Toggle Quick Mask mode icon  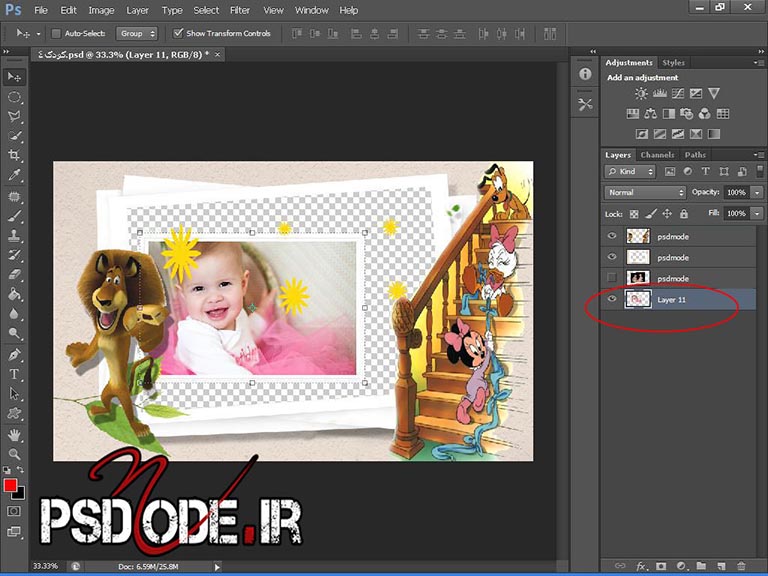(x=14, y=511)
